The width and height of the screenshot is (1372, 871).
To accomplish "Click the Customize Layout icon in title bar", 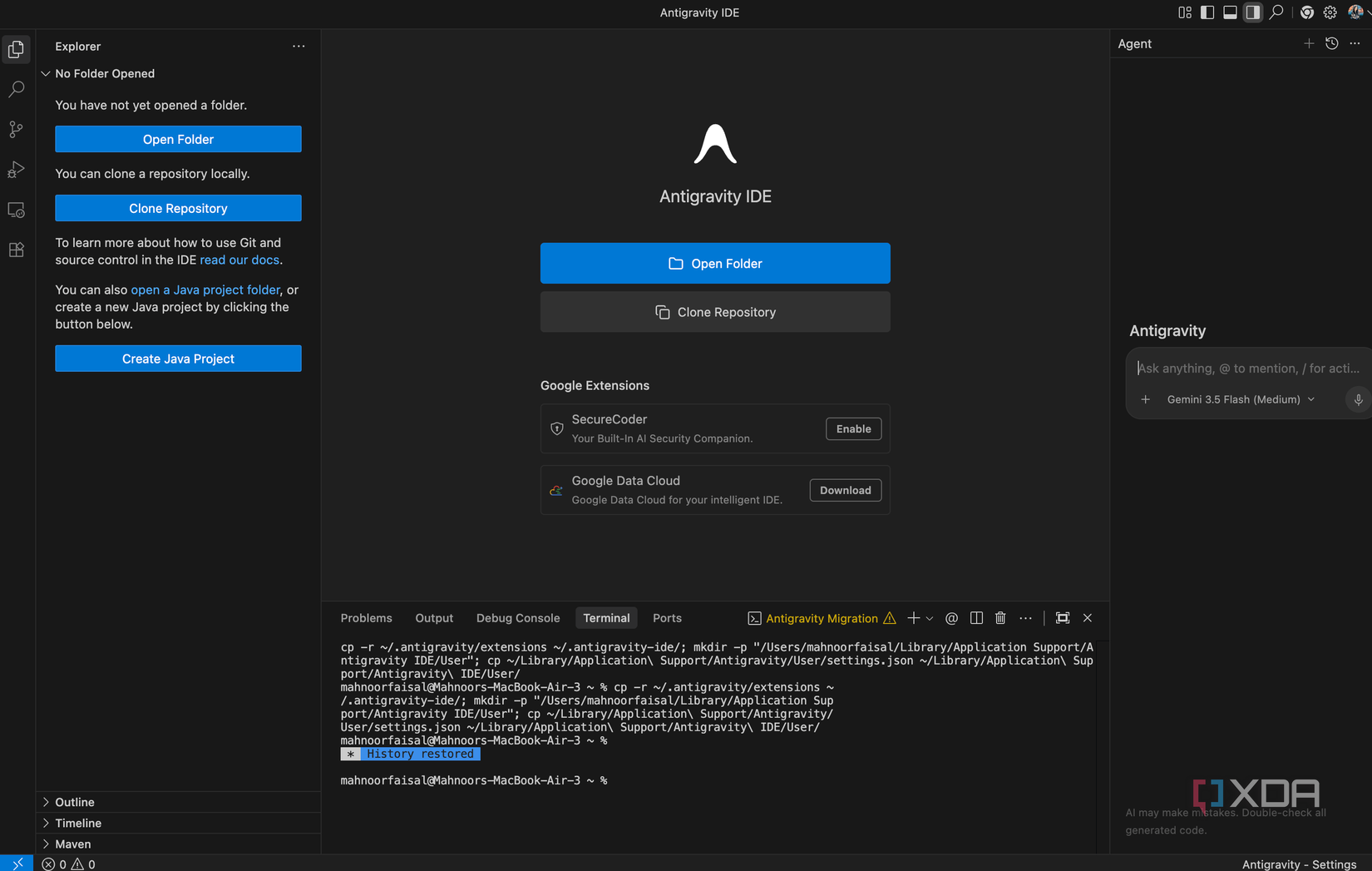I will 1185,12.
